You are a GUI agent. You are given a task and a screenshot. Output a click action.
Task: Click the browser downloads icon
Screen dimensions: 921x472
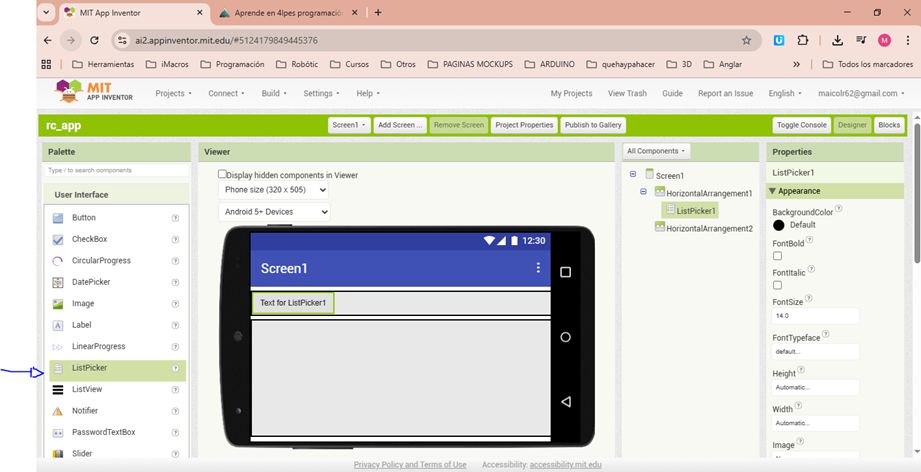837,40
